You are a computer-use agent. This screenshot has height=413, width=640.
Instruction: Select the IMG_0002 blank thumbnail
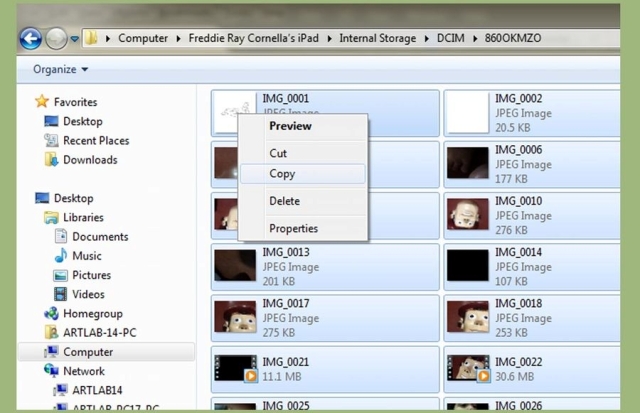468,113
